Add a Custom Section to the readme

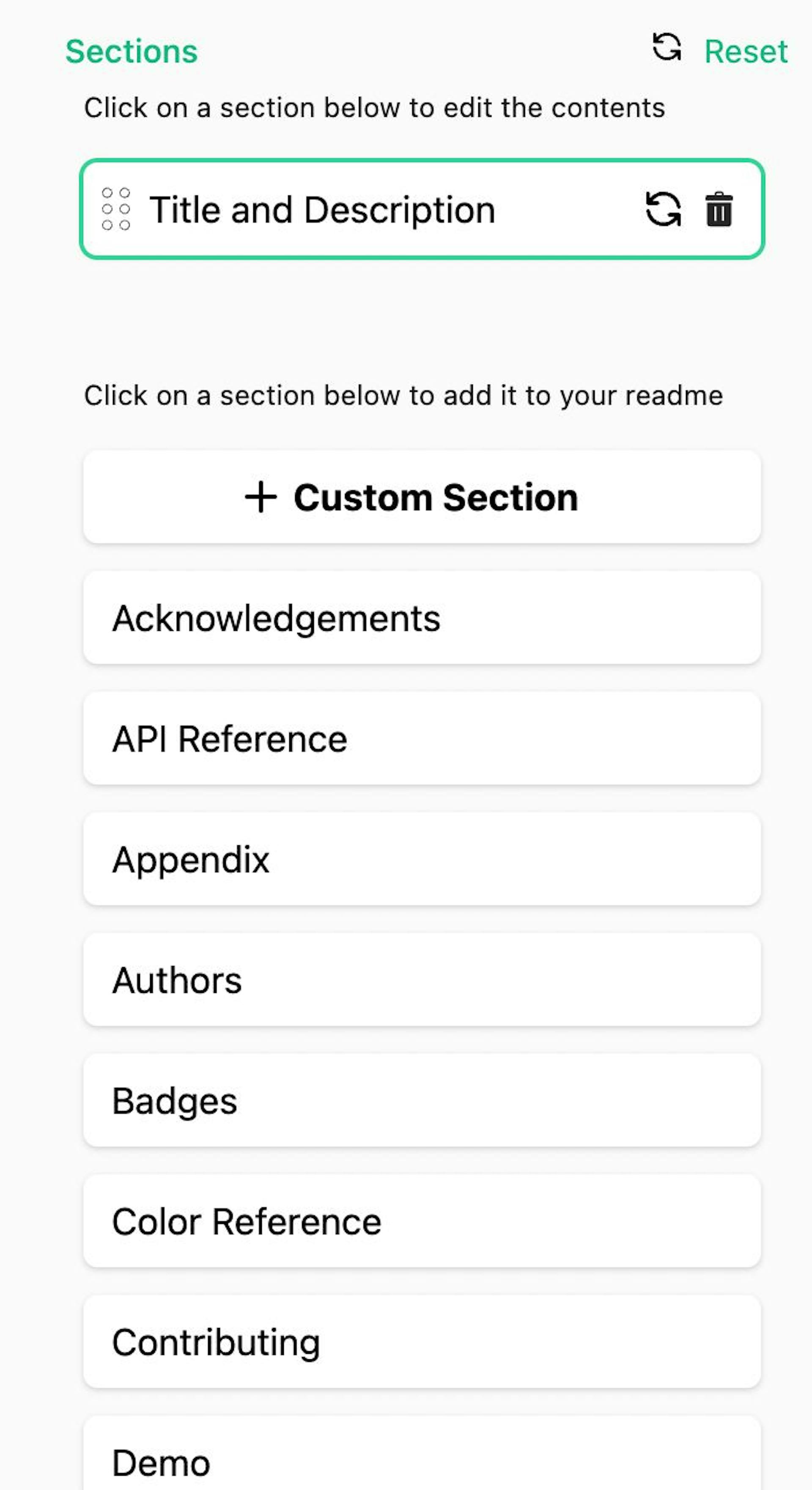(421, 496)
